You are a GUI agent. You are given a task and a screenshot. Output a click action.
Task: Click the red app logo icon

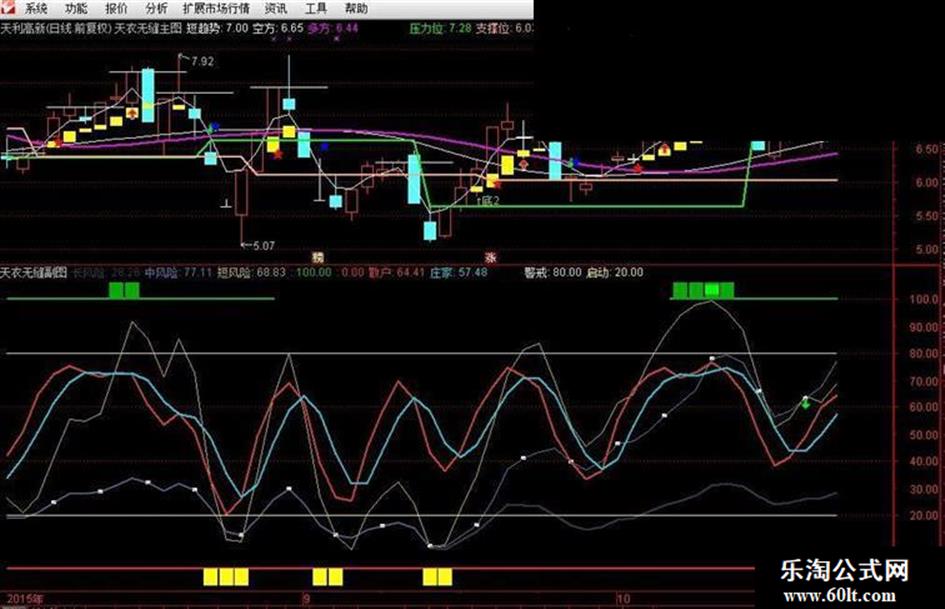tap(8, 8)
